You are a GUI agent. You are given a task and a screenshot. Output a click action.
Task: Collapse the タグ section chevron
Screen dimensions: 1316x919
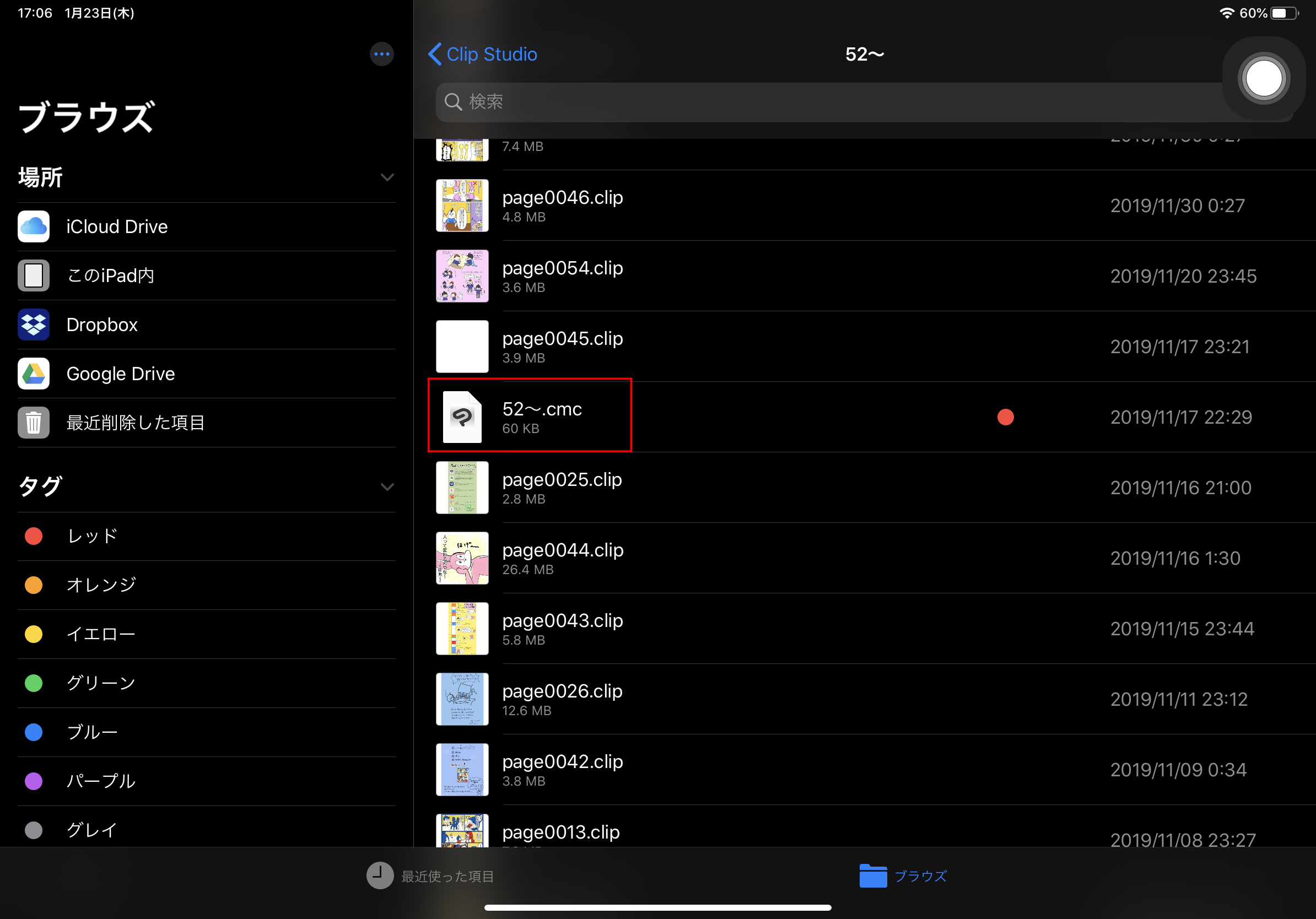pyautogui.click(x=387, y=487)
